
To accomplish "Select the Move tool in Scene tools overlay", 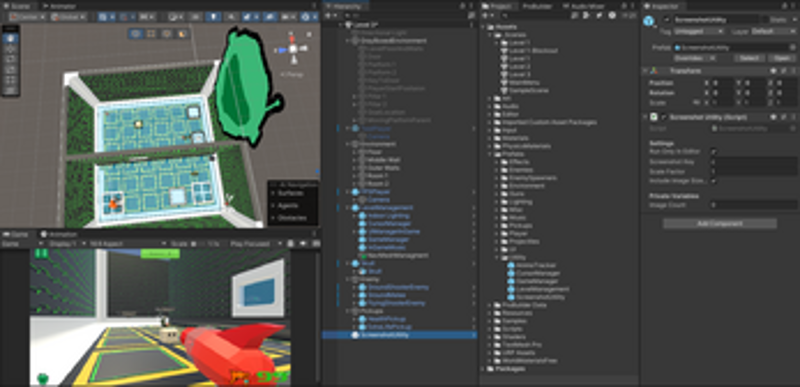I will pyautogui.click(x=10, y=48).
